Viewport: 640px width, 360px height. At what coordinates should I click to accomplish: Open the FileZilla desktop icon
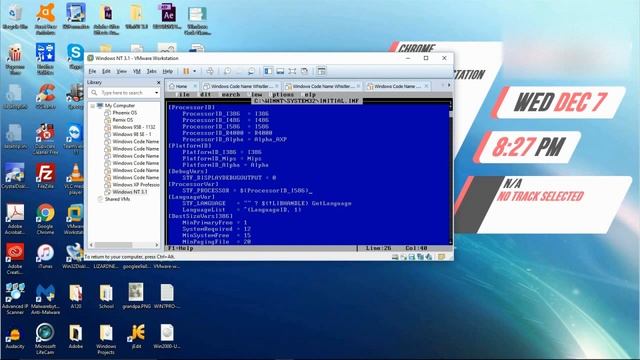click(45, 176)
